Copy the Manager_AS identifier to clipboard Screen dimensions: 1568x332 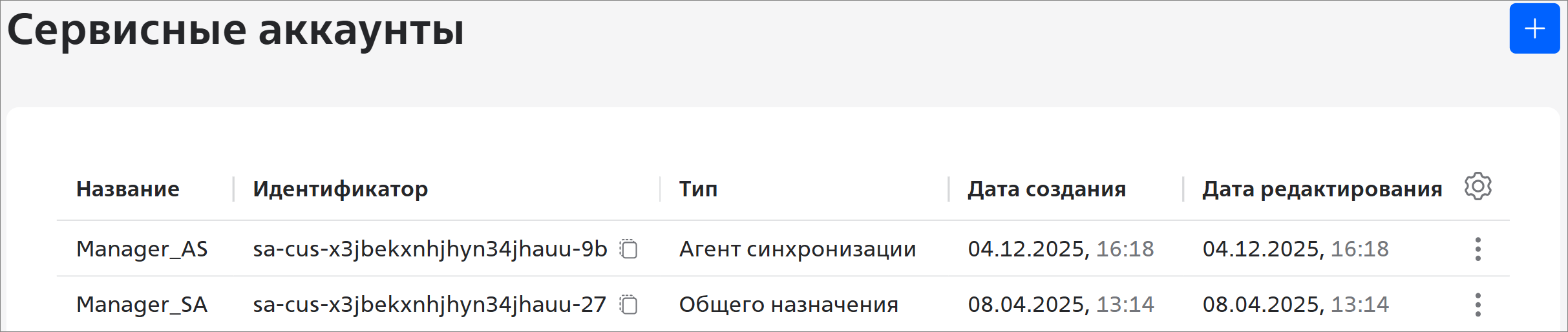(628, 249)
